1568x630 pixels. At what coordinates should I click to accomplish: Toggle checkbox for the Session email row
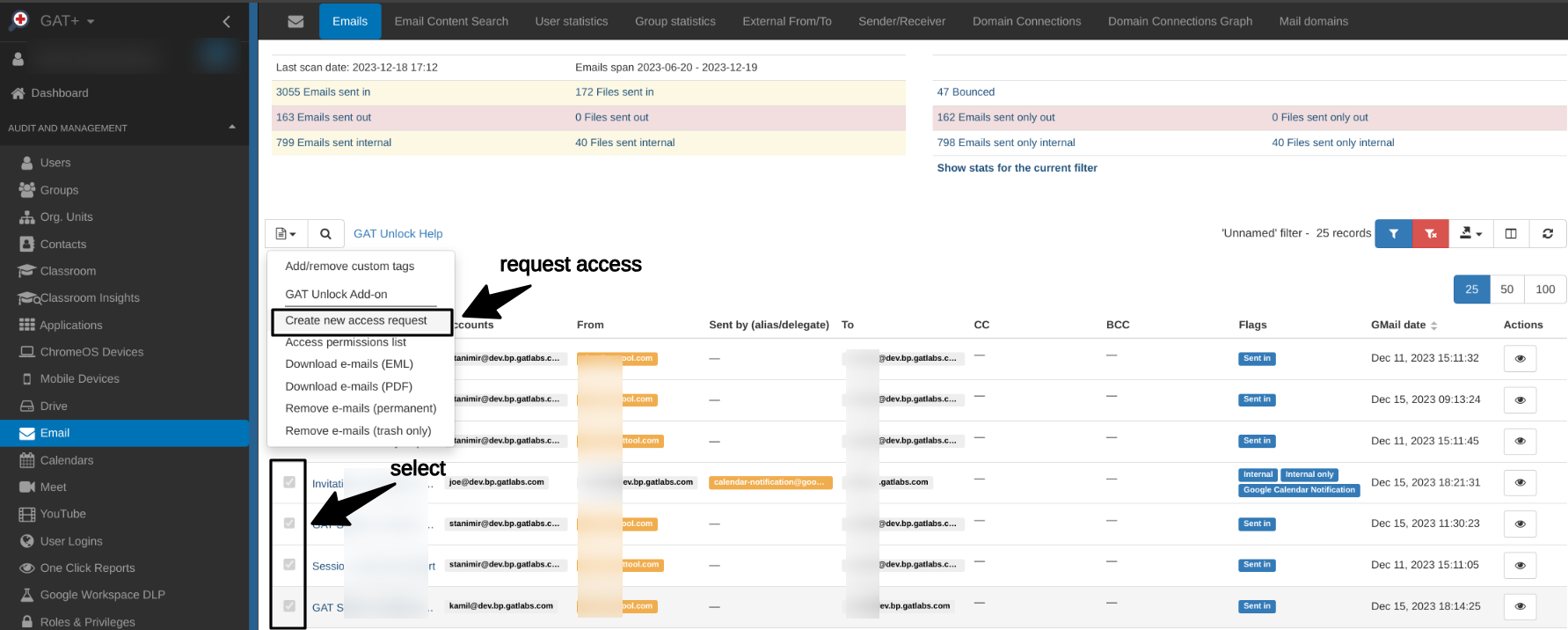coord(289,565)
